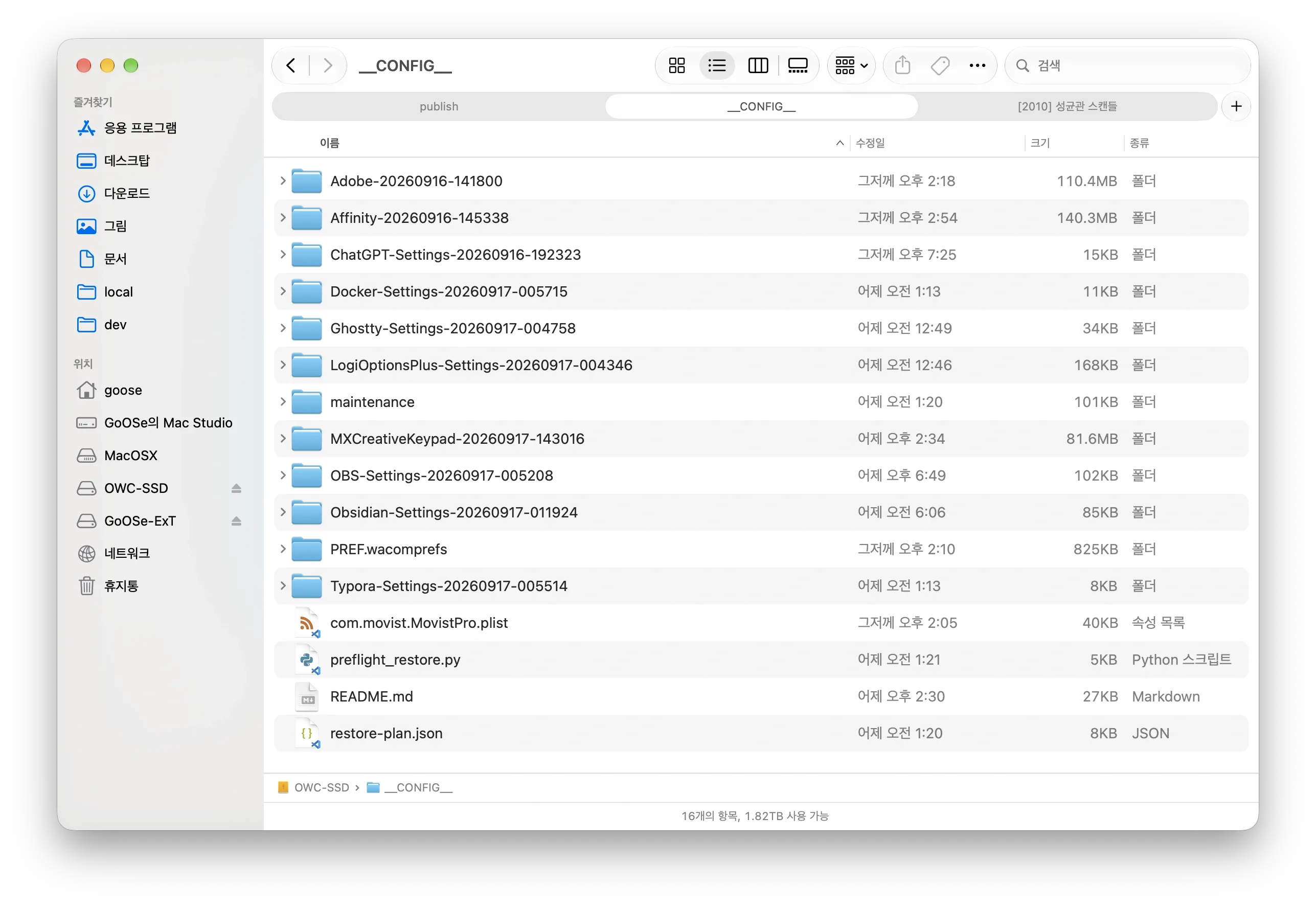This screenshot has width=1316, height=906.
Task: Expand the OBS-Settings-20260917-005208 folder
Action: point(283,477)
